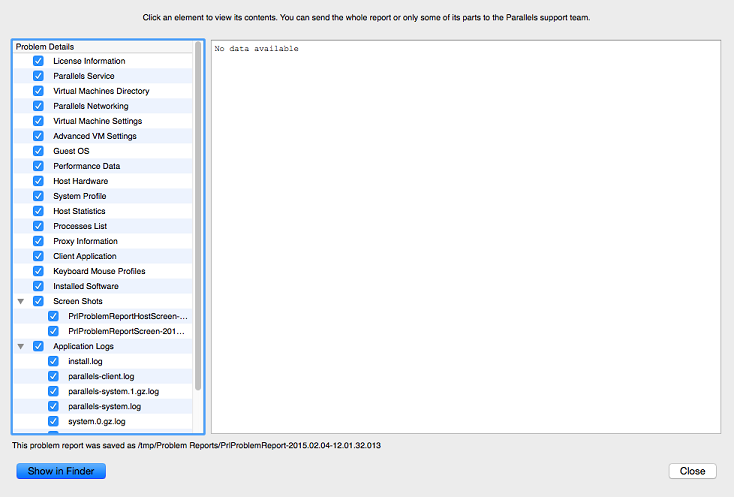
Task: Uncheck Virtual Machines Directory checkbox
Action: pyautogui.click(x=38, y=91)
